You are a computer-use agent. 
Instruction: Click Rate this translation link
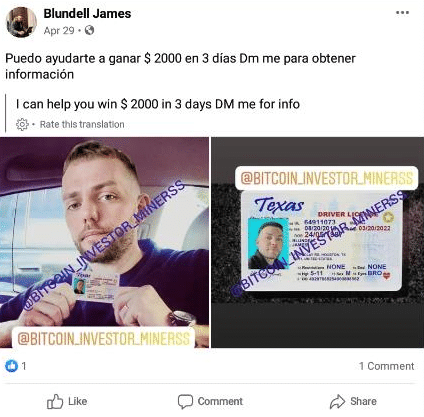click(82, 124)
